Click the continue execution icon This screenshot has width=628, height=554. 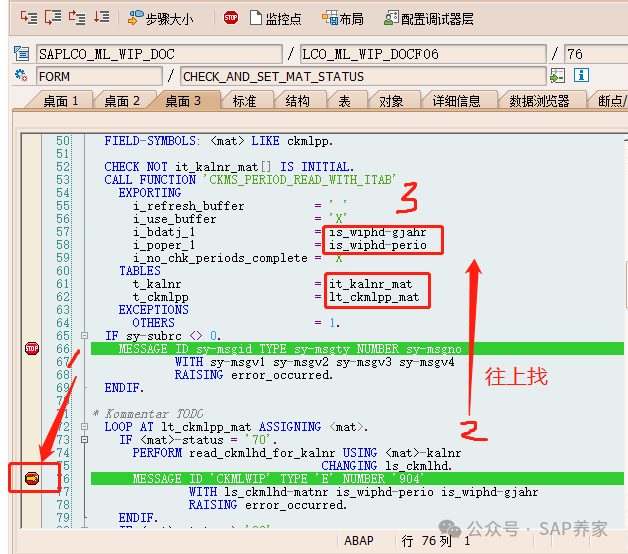point(101,18)
